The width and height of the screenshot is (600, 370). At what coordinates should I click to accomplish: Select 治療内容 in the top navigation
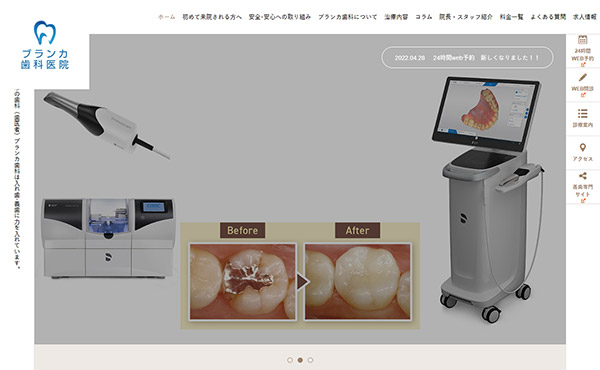tap(396, 17)
